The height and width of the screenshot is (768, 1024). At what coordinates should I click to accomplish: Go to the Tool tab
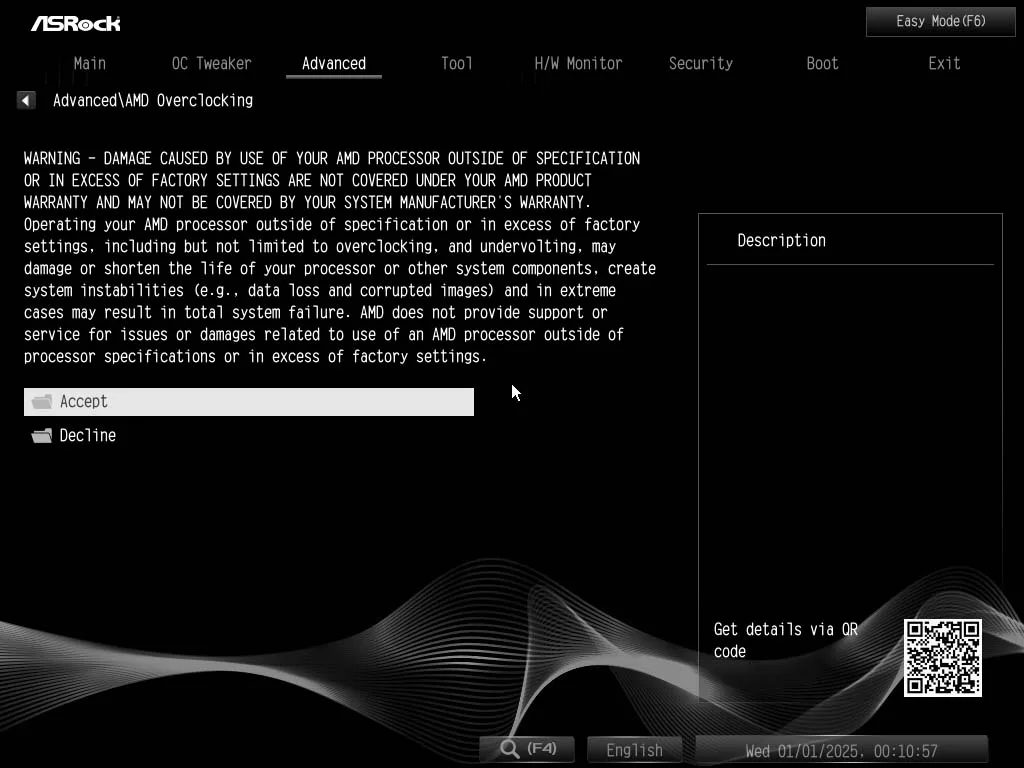pos(456,63)
